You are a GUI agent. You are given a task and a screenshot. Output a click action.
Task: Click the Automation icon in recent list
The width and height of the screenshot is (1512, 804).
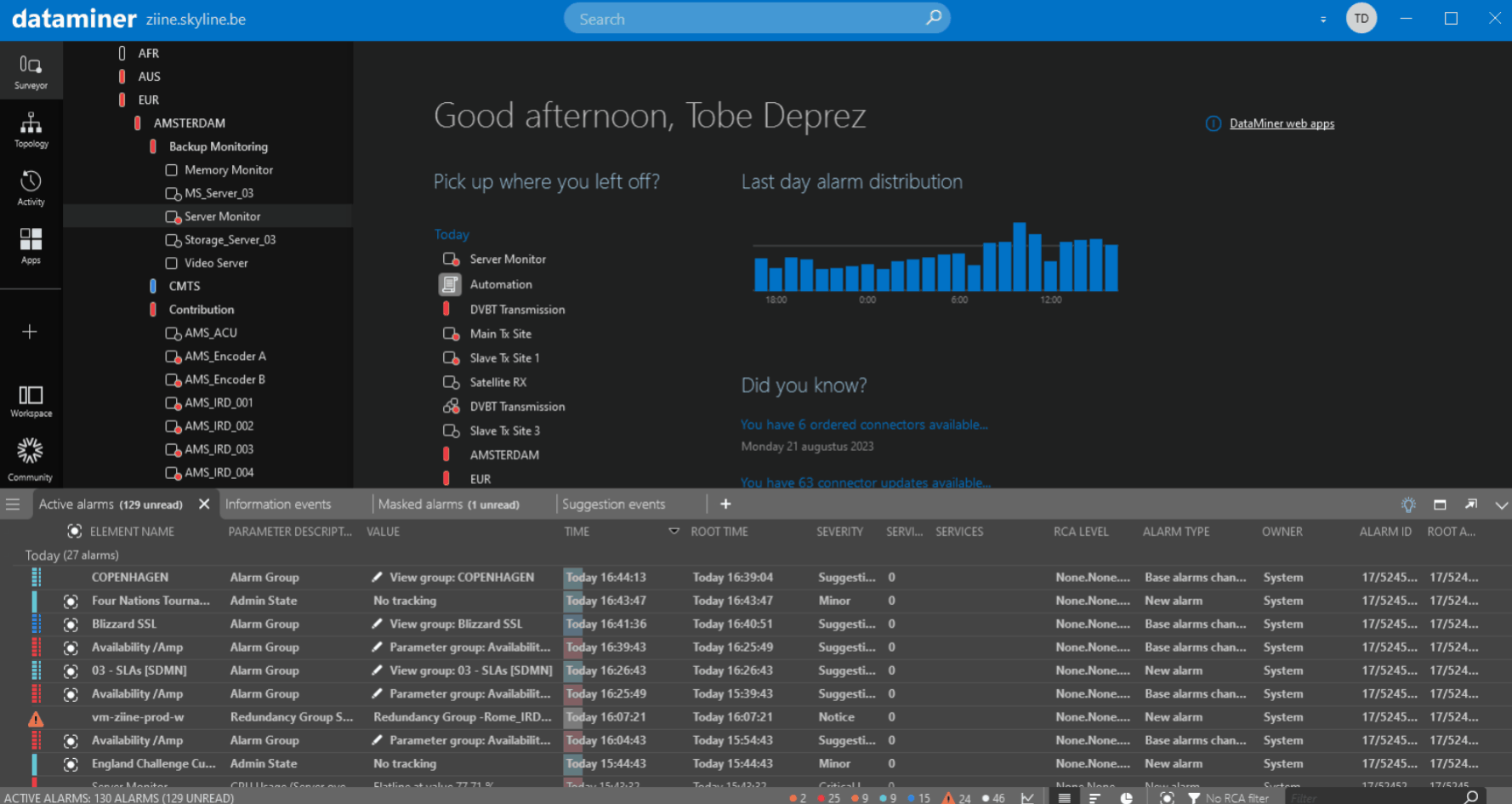tap(450, 284)
